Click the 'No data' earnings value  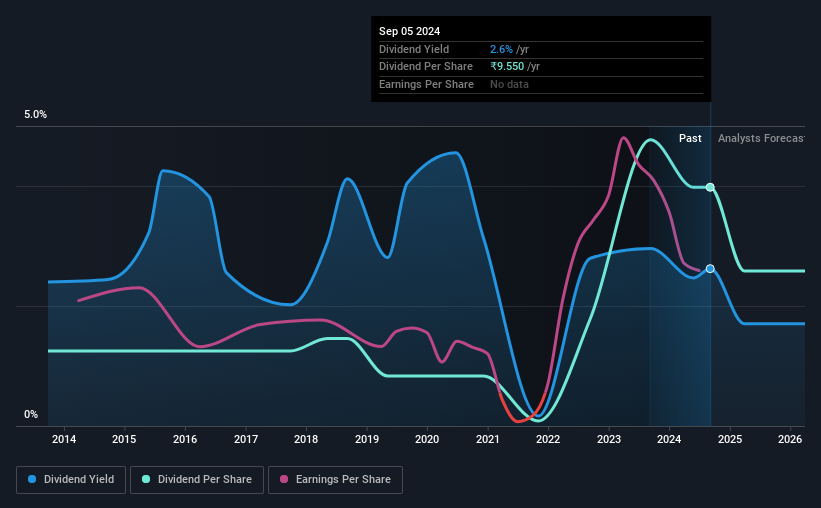(x=509, y=84)
